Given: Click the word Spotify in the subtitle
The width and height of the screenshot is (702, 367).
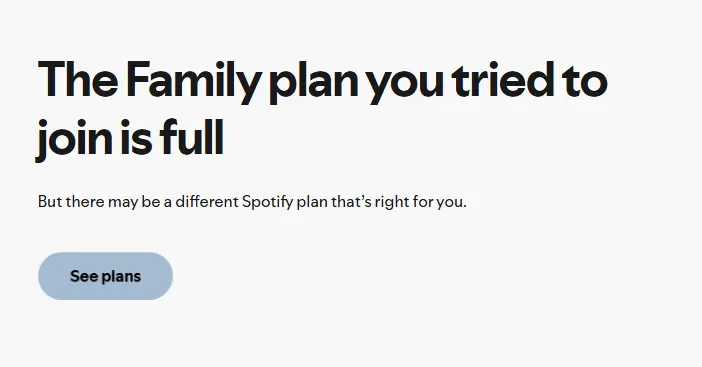Looking at the screenshot, I should tap(267, 202).
